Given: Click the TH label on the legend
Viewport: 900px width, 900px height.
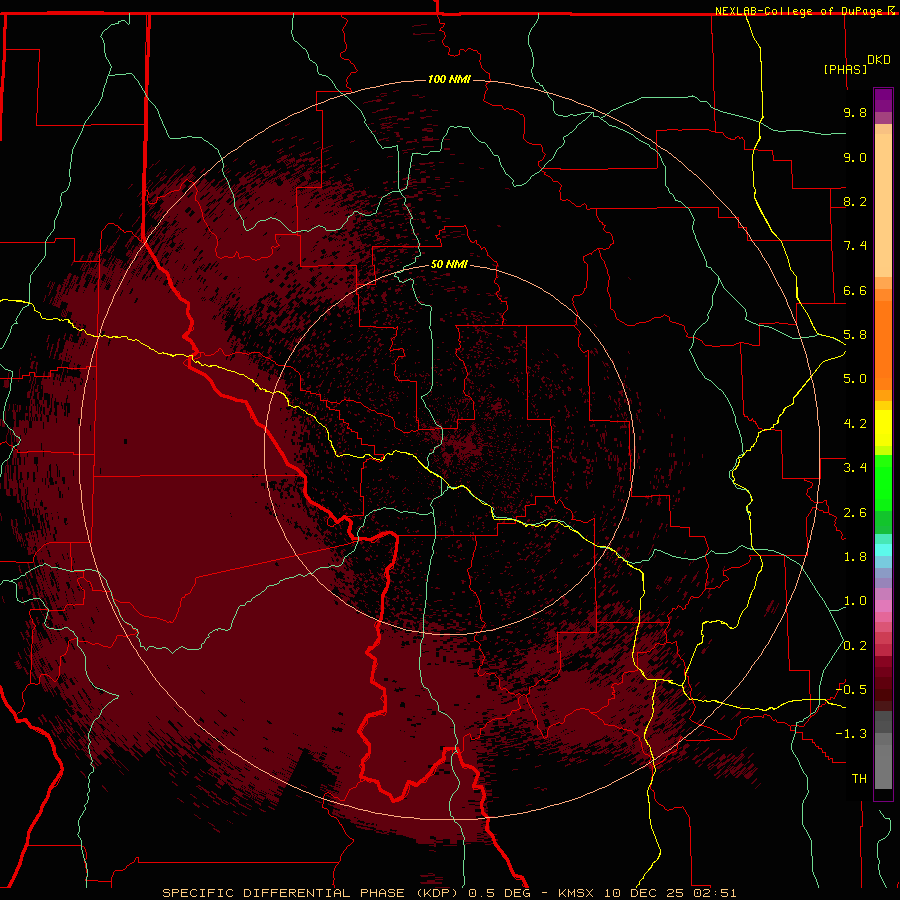Looking at the screenshot, I should coord(859,779).
